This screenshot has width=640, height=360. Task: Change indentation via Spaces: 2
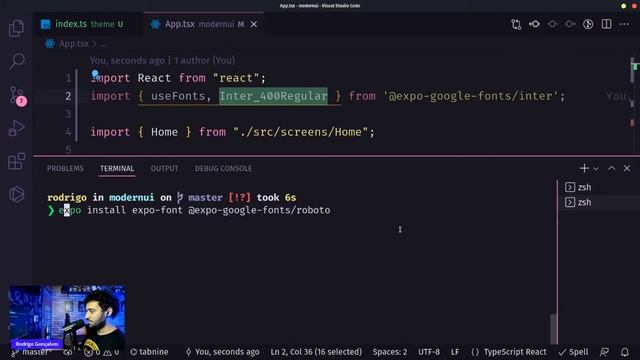pyautogui.click(x=389, y=352)
